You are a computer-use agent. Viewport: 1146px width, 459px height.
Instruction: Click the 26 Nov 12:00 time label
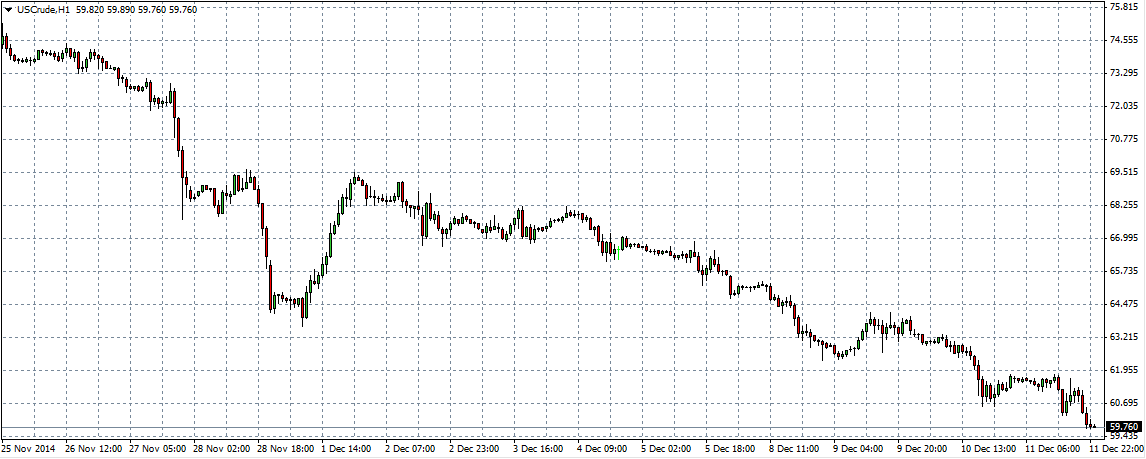[93, 448]
